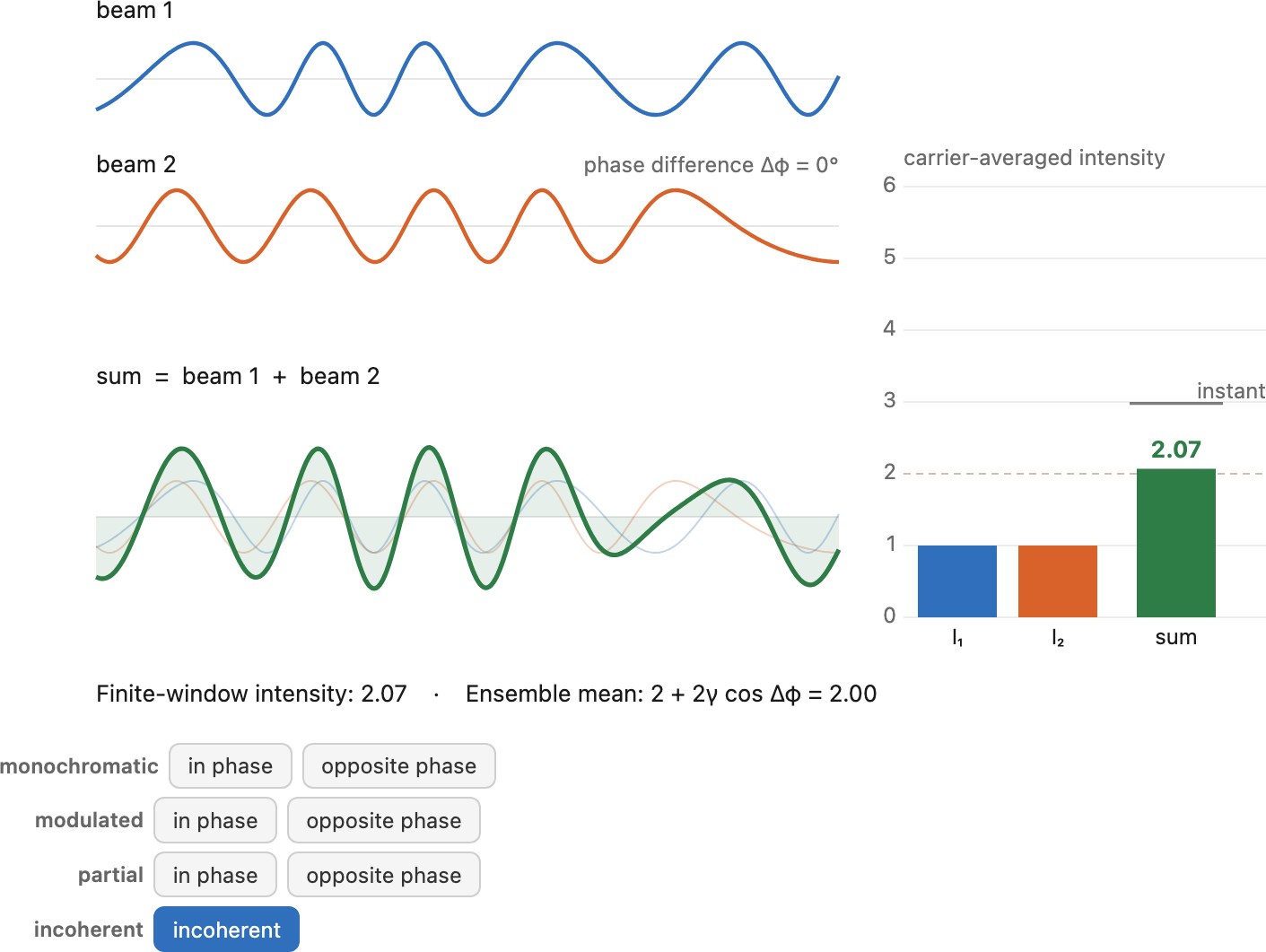Click the Finite-window intensity: 2.07 readout
This screenshot has width=1266, height=952.
tap(251, 694)
